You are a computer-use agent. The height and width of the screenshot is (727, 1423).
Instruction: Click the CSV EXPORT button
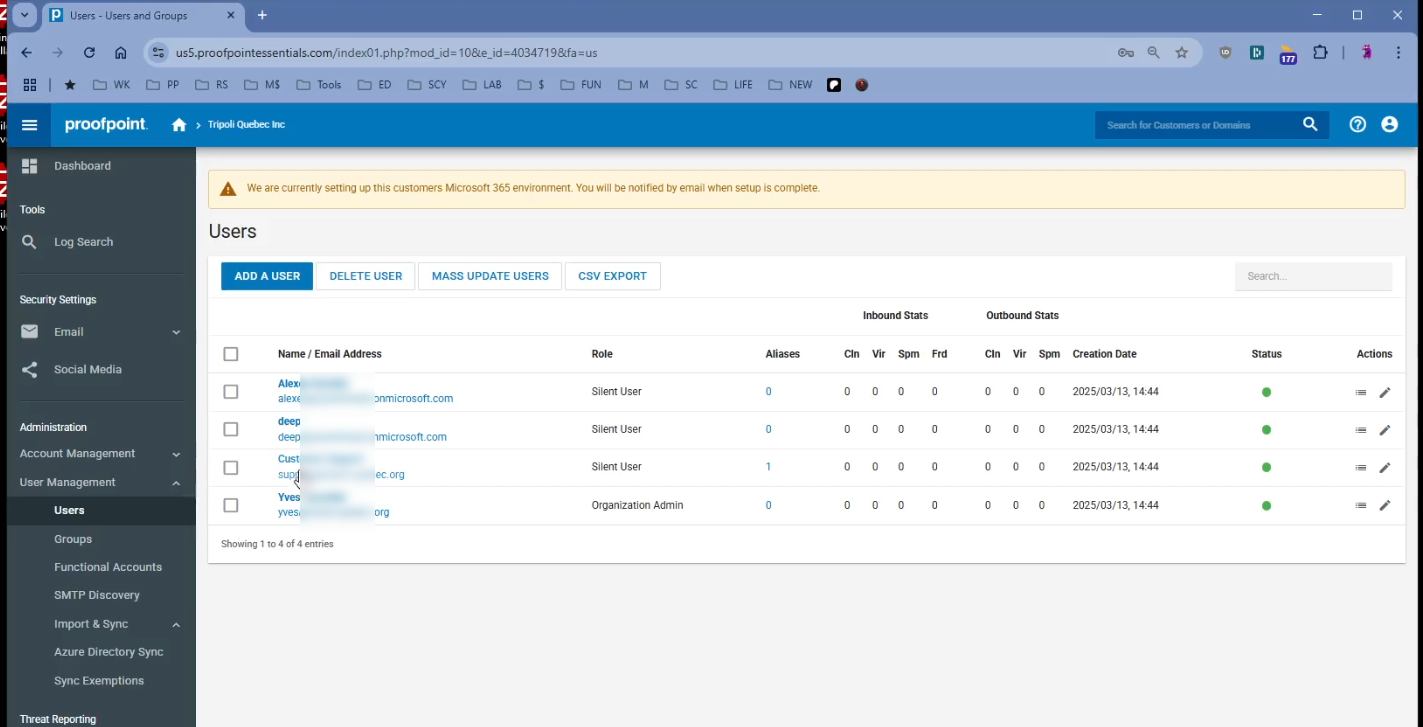pos(612,276)
